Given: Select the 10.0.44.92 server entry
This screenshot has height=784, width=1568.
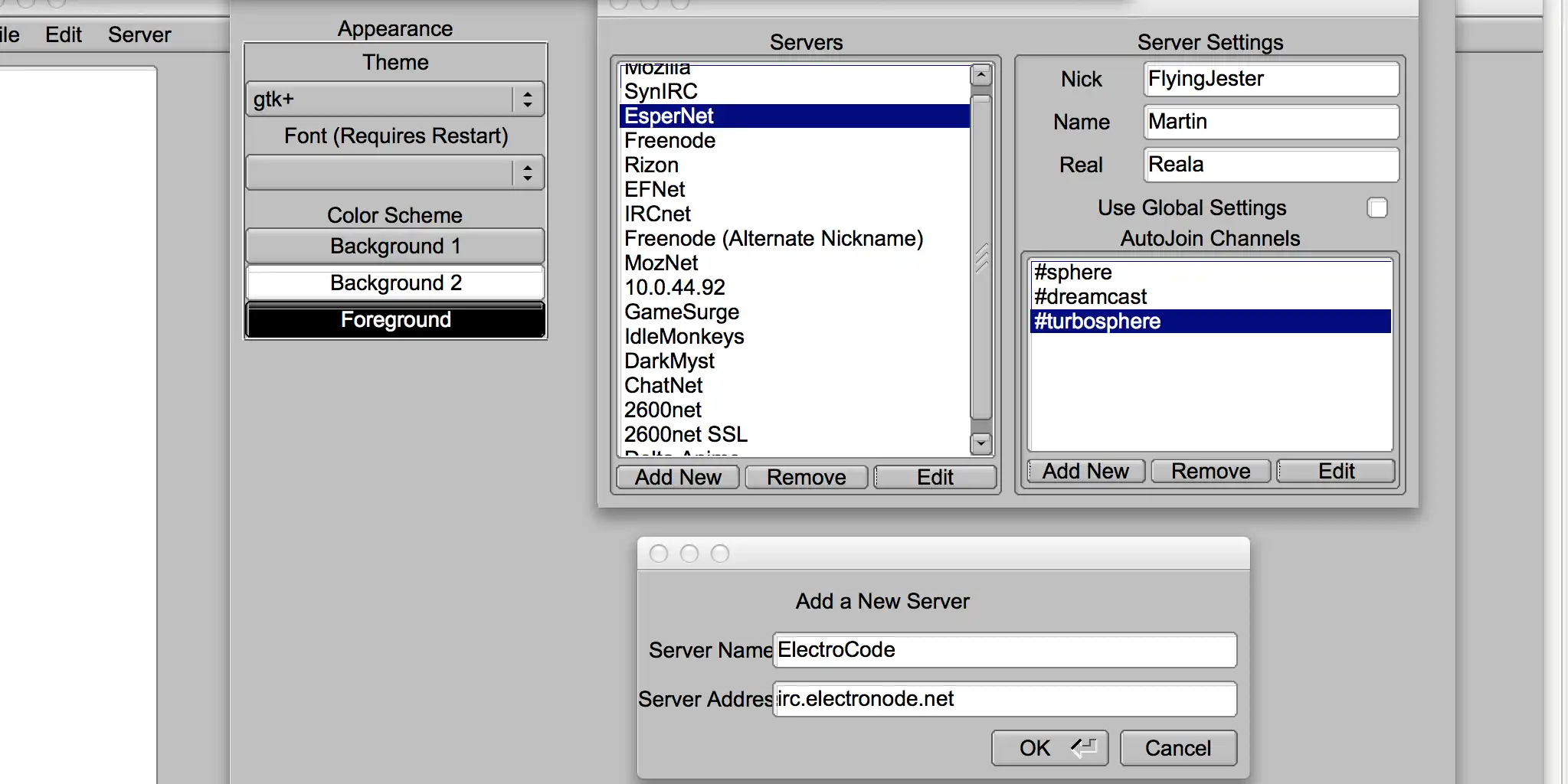Looking at the screenshot, I should (x=794, y=288).
